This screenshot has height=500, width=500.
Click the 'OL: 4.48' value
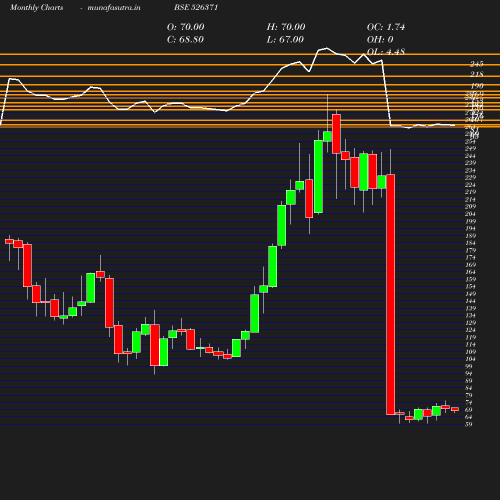coord(386,52)
